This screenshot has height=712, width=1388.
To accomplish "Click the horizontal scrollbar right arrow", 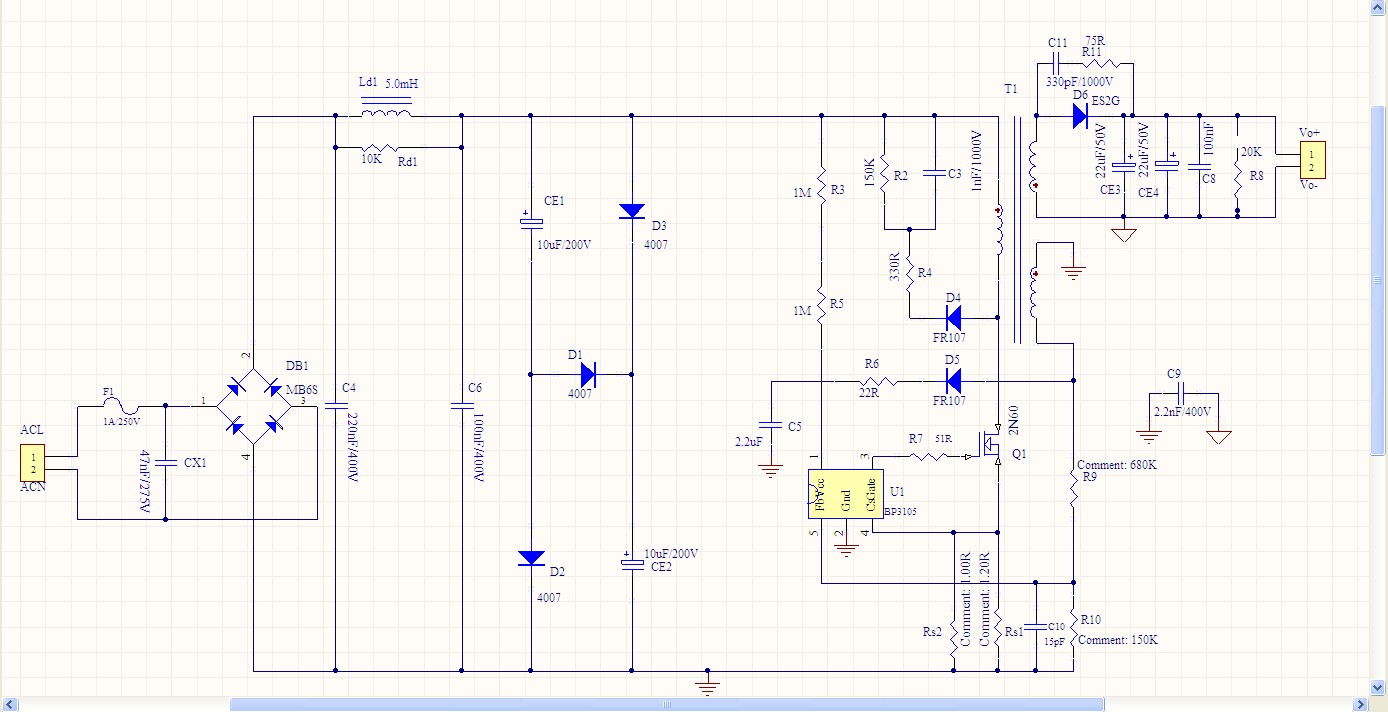I will [1362, 704].
